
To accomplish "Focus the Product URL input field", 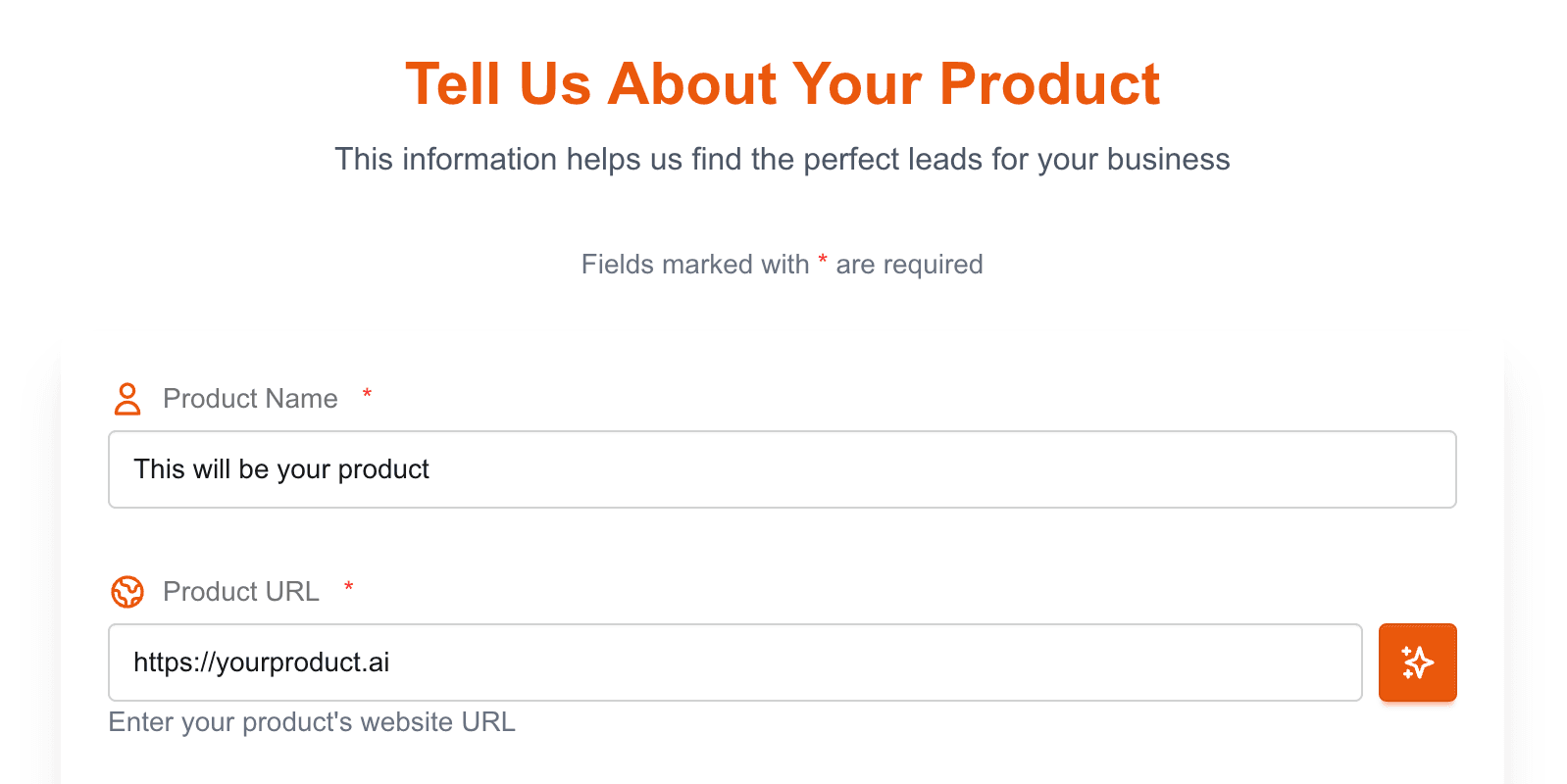I will pos(734,662).
